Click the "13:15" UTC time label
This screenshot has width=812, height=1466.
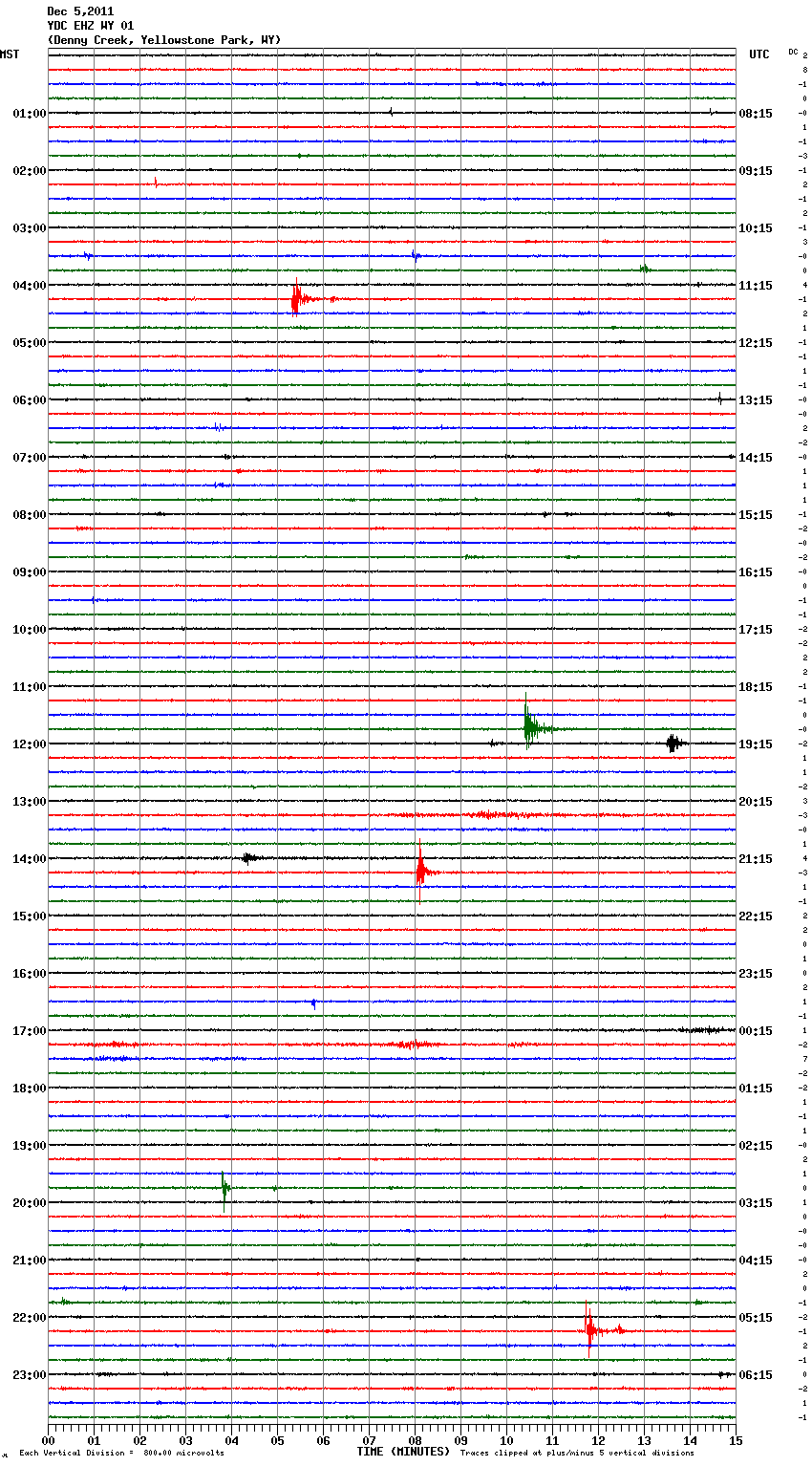point(756,400)
